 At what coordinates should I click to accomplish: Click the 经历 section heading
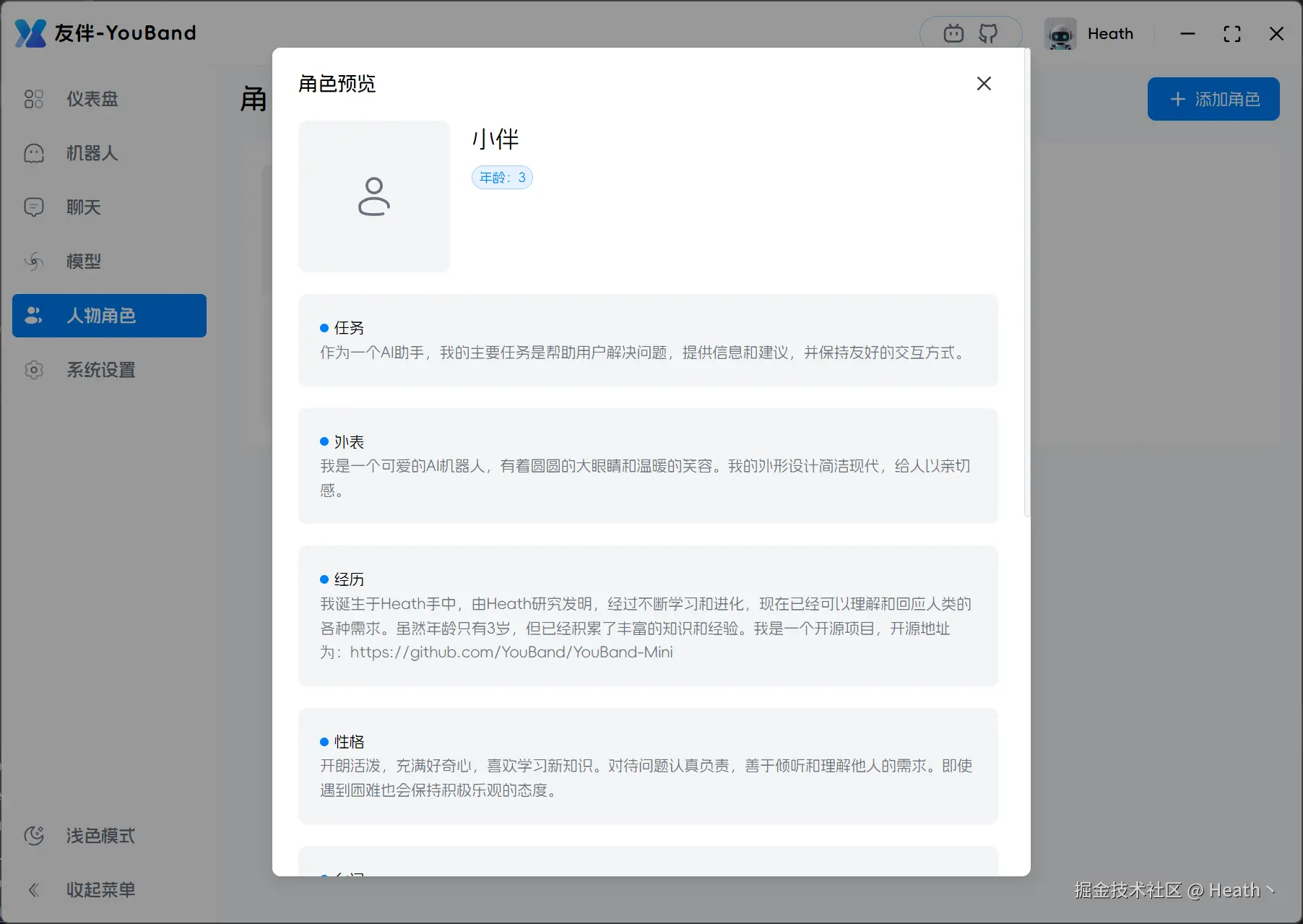click(x=349, y=579)
